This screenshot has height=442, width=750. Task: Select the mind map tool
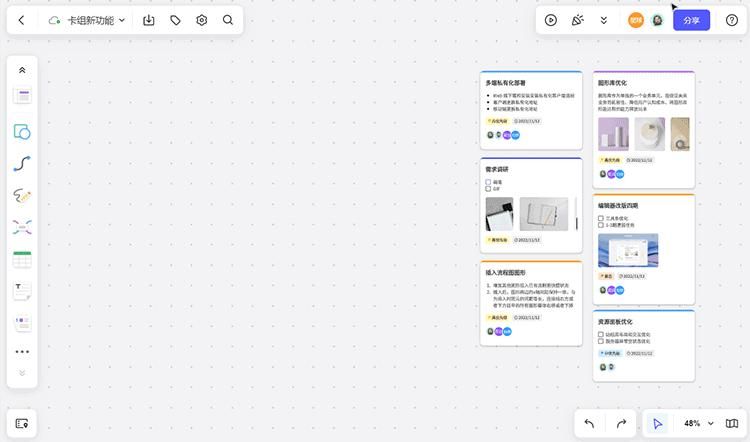(x=22, y=227)
